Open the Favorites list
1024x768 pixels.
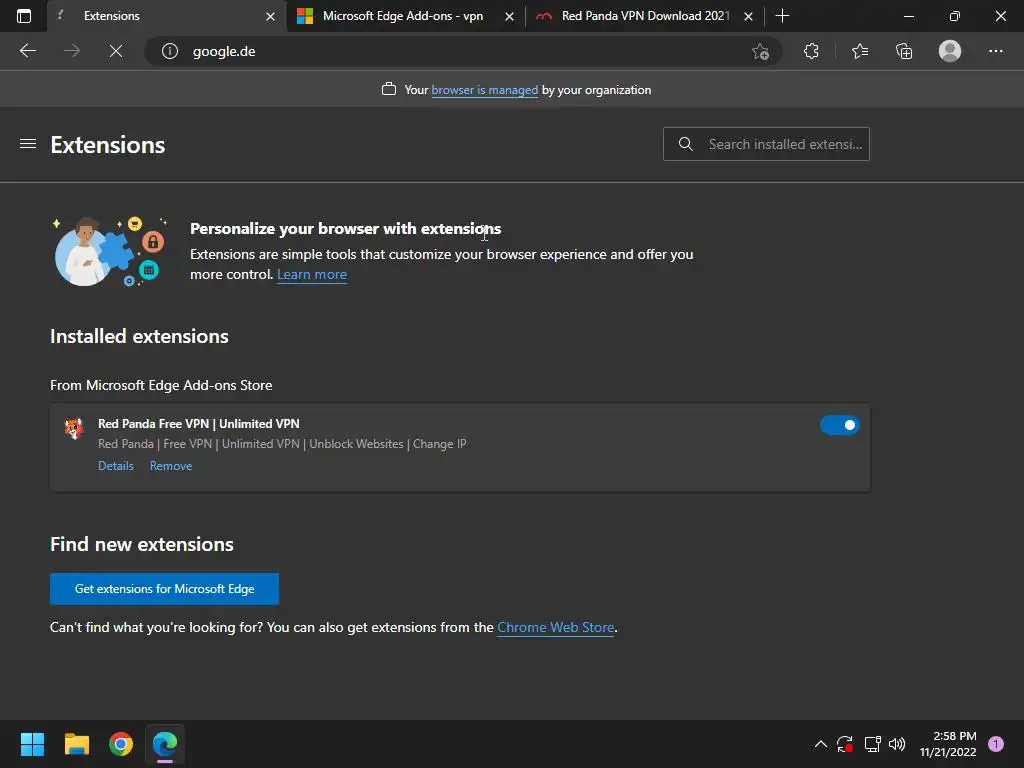859,51
